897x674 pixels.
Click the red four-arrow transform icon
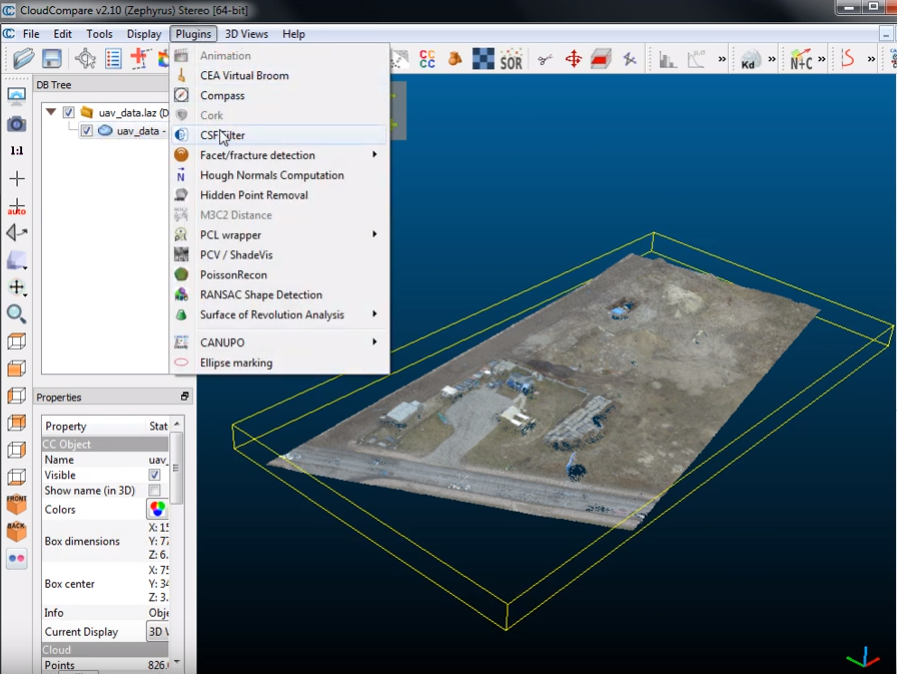(x=573, y=59)
